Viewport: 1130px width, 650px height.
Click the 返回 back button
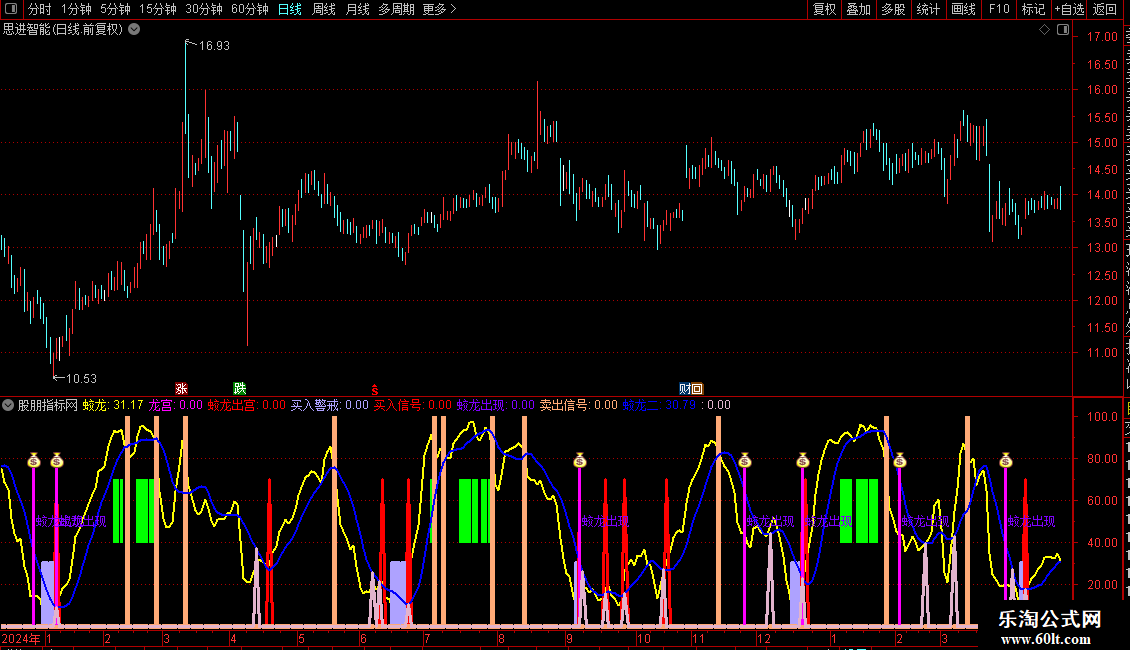1105,9
